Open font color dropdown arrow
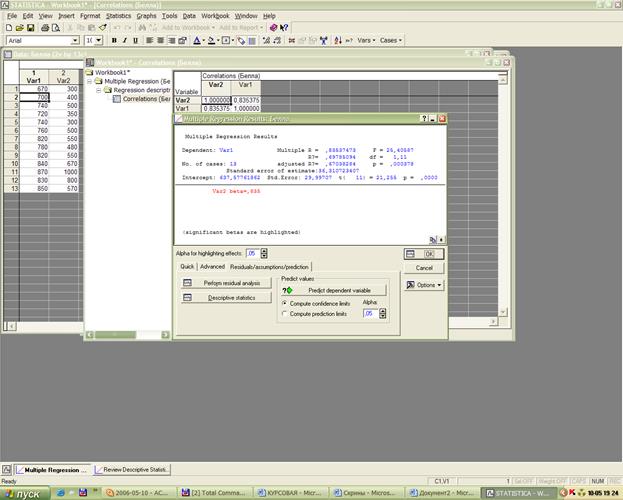Screen dimensions: 623x500 pyautogui.click(x=204, y=40)
